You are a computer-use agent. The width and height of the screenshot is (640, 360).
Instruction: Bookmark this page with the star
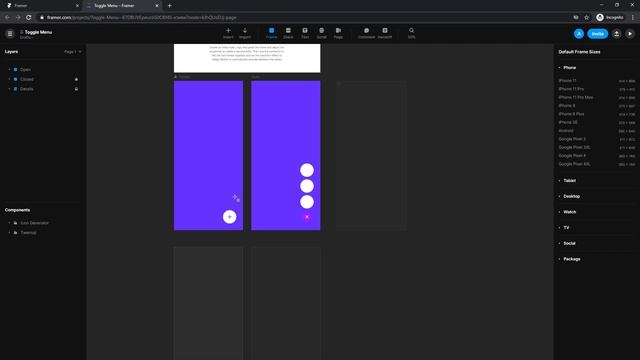pos(587,18)
